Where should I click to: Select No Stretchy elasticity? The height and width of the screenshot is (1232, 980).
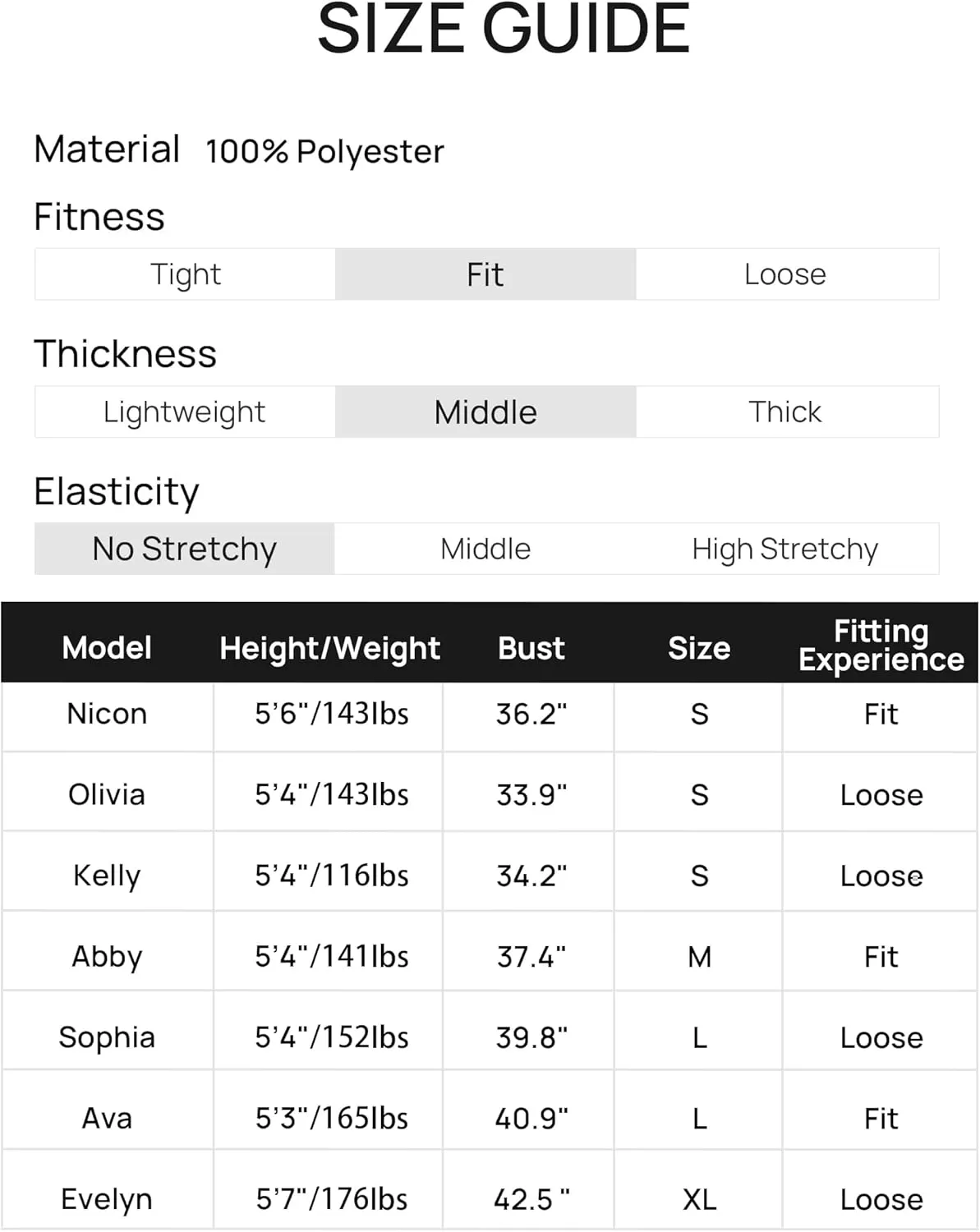(x=185, y=549)
